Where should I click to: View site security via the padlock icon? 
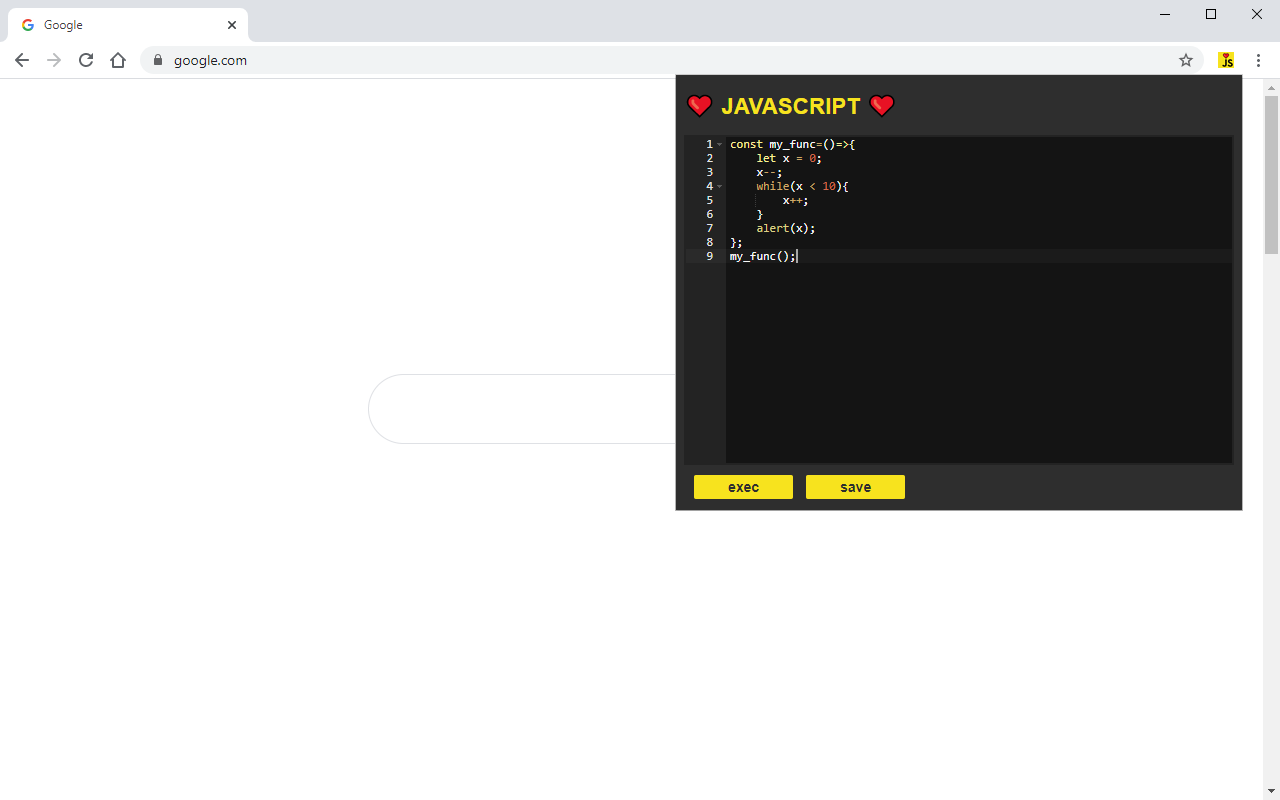[157, 60]
